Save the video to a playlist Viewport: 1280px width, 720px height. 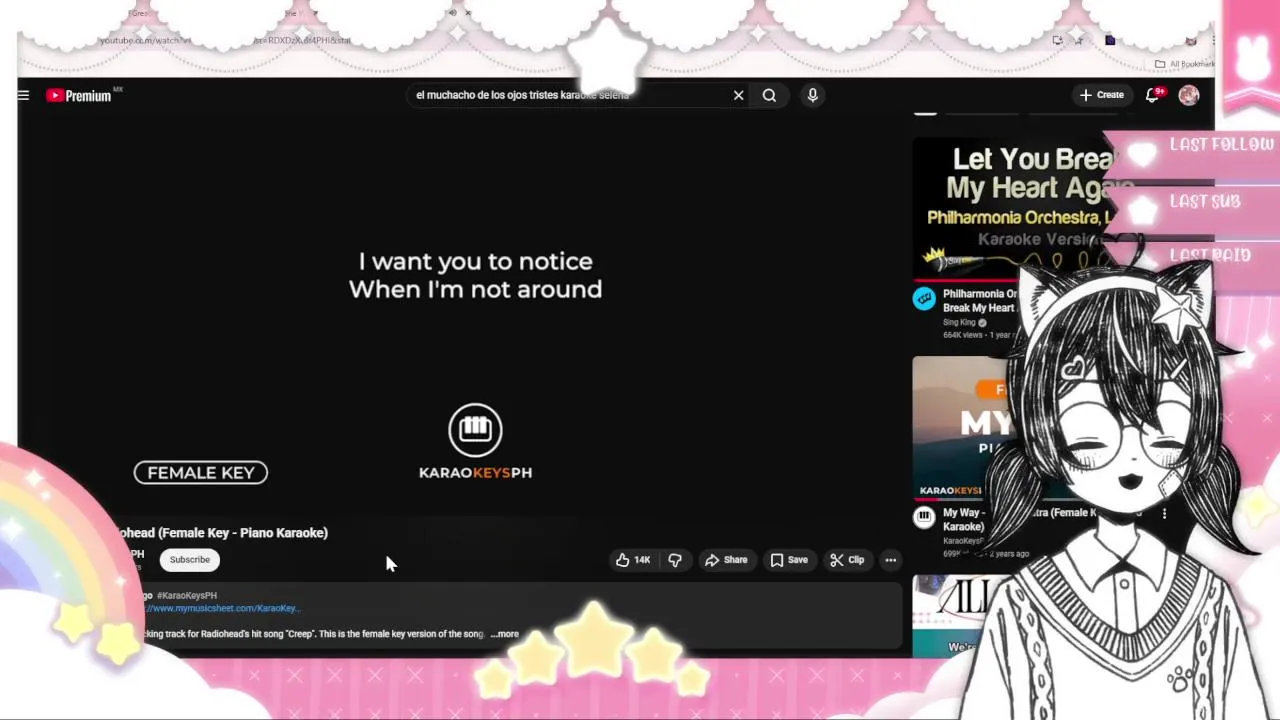point(789,560)
